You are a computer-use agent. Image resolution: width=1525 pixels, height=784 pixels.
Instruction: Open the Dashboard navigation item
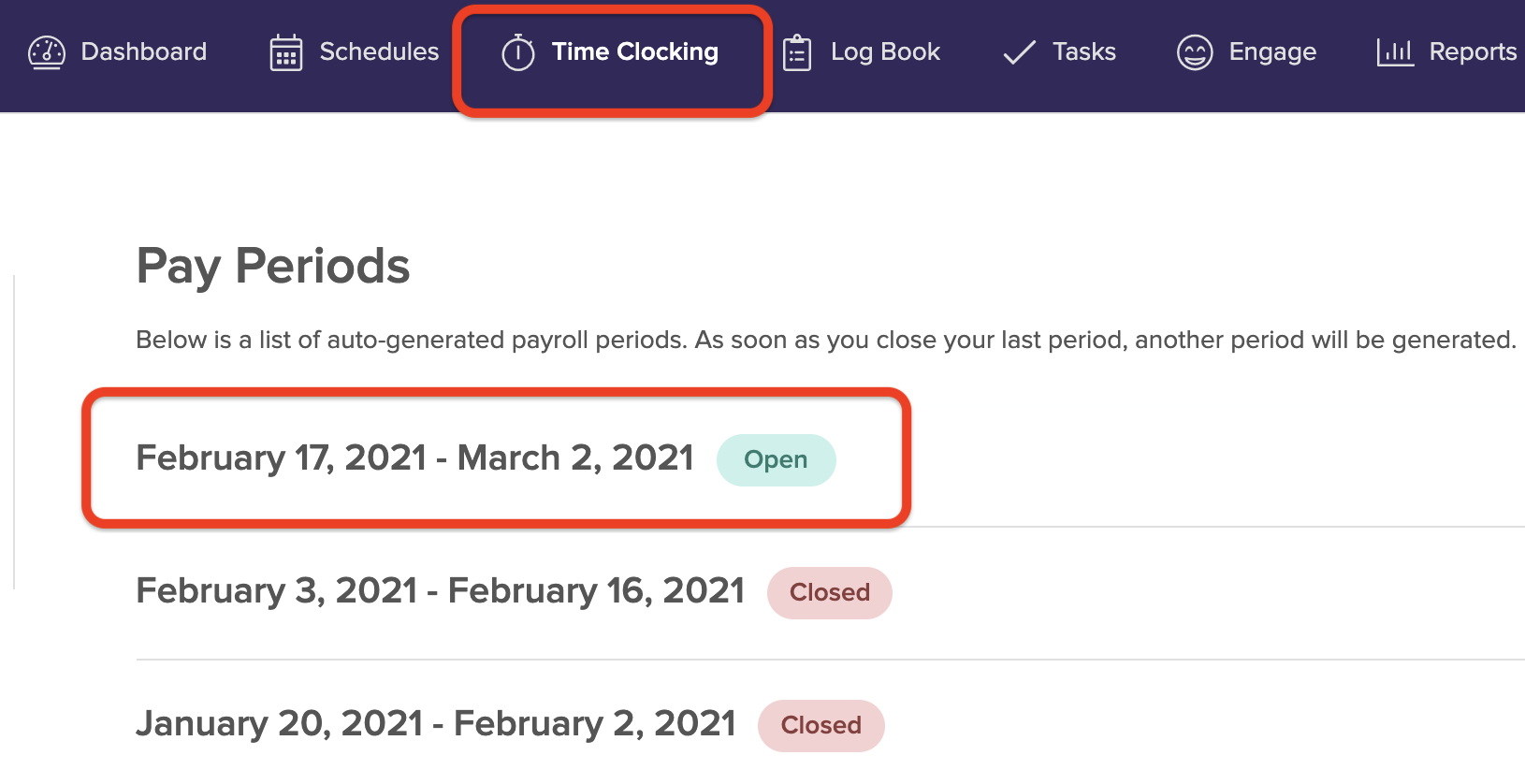143,53
